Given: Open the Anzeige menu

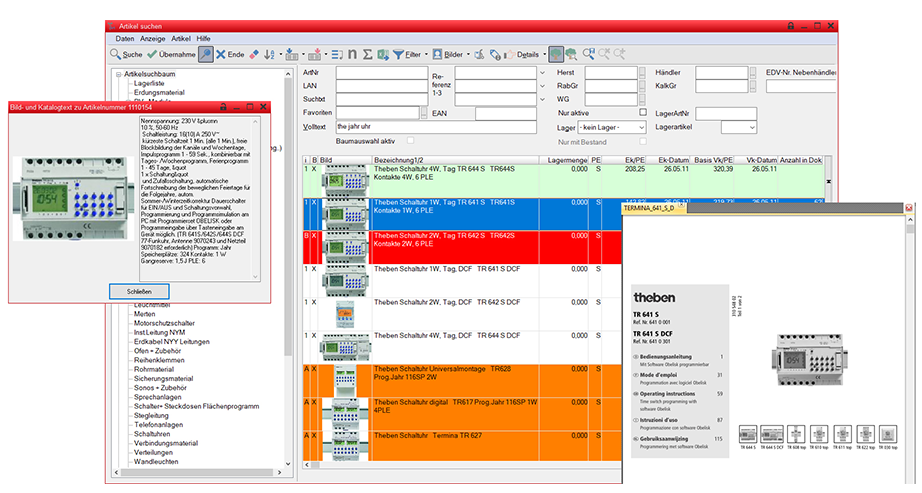Looking at the screenshot, I should pos(152,39).
